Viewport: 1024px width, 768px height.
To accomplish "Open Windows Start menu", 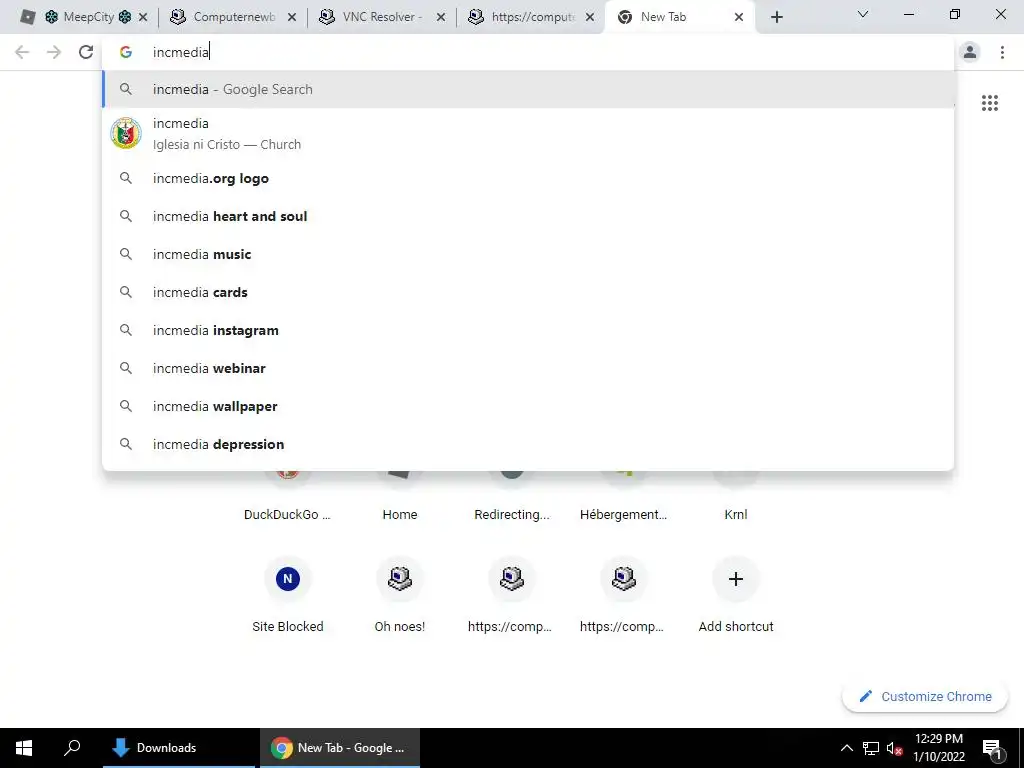I will click(24, 748).
